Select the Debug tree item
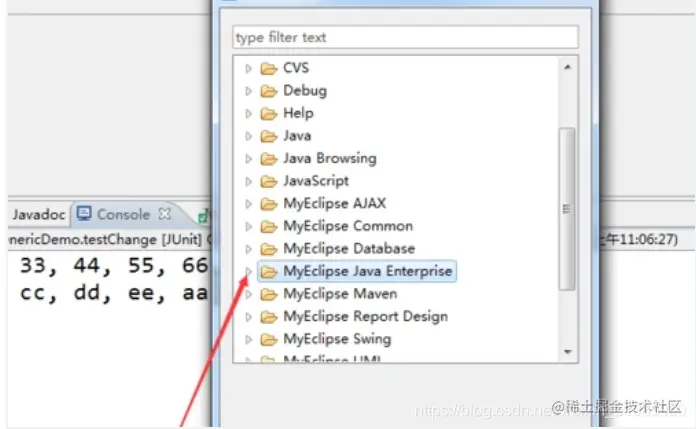Screen dimensions: 696x429 click(x=305, y=91)
